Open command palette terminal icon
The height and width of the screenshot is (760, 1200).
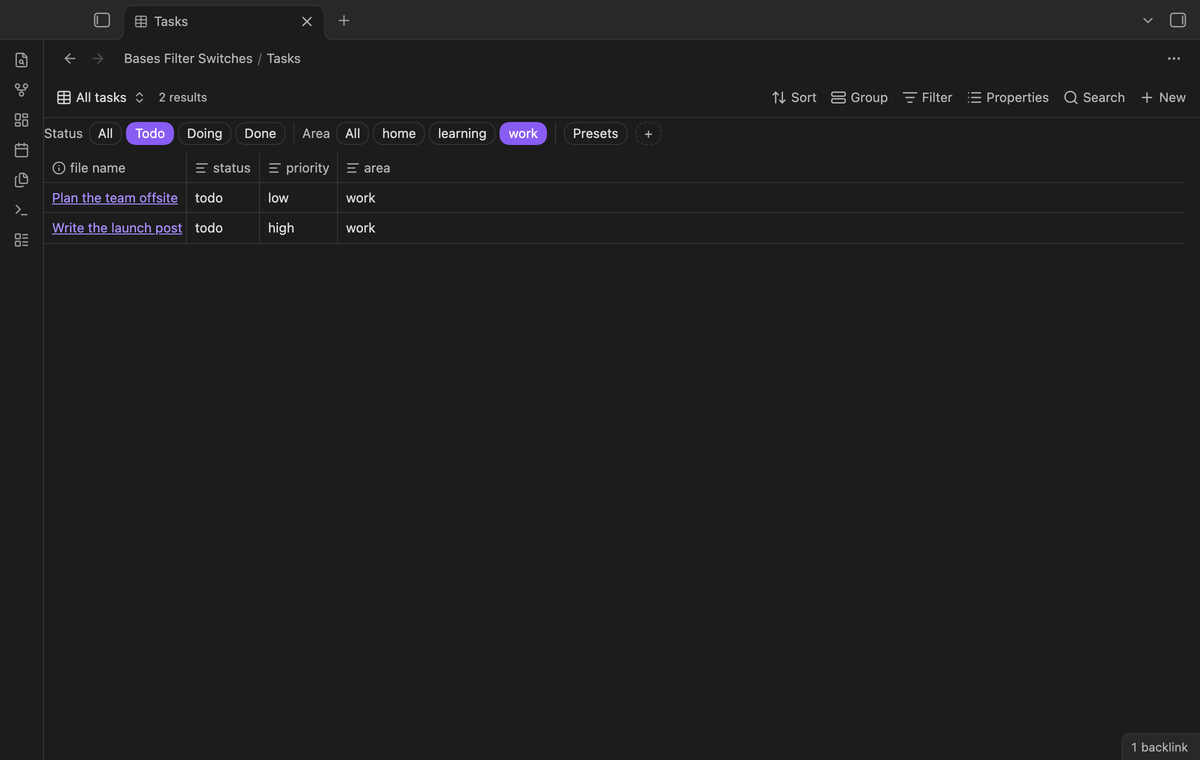click(x=21, y=210)
